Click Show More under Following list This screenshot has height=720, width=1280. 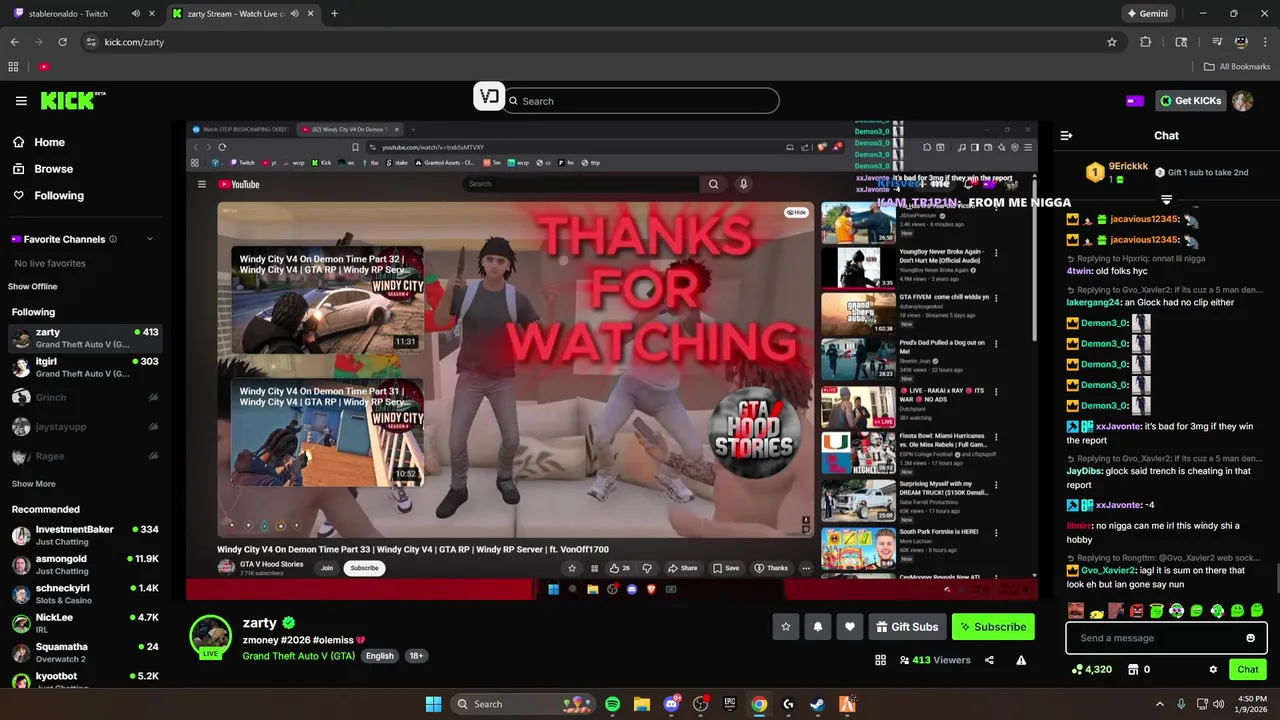click(33, 484)
